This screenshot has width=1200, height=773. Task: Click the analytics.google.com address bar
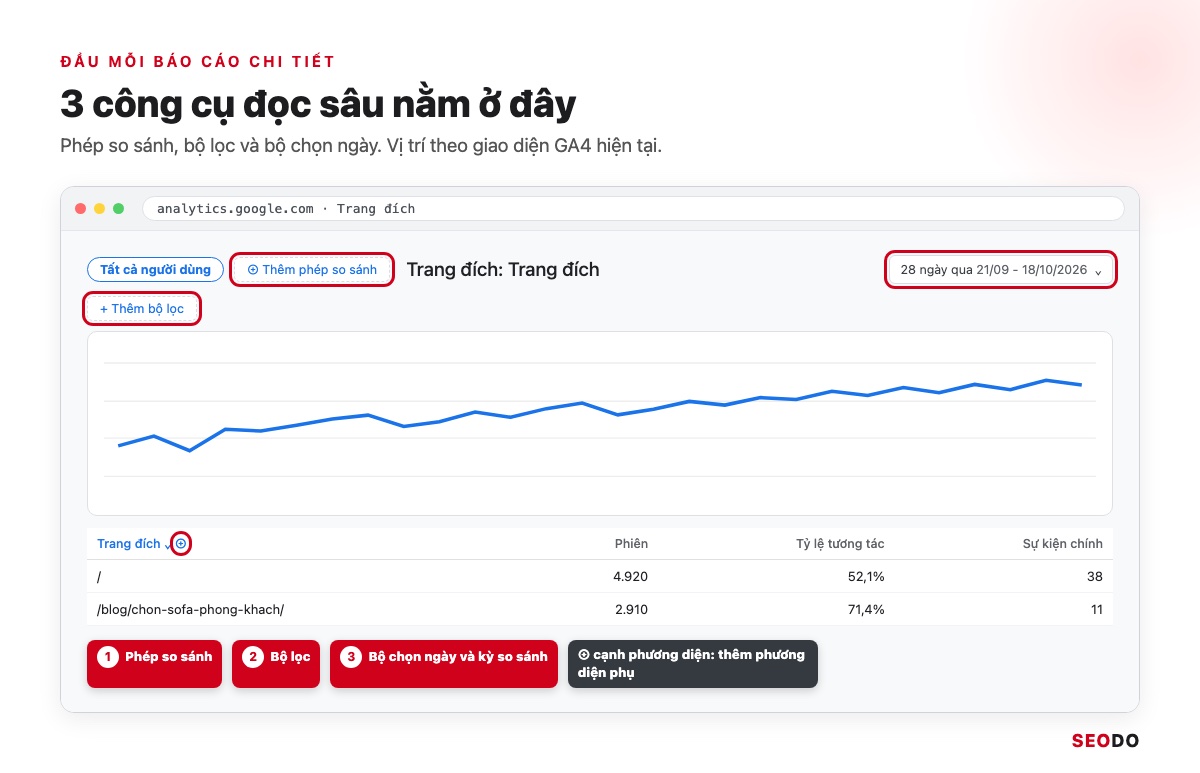tap(633, 209)
